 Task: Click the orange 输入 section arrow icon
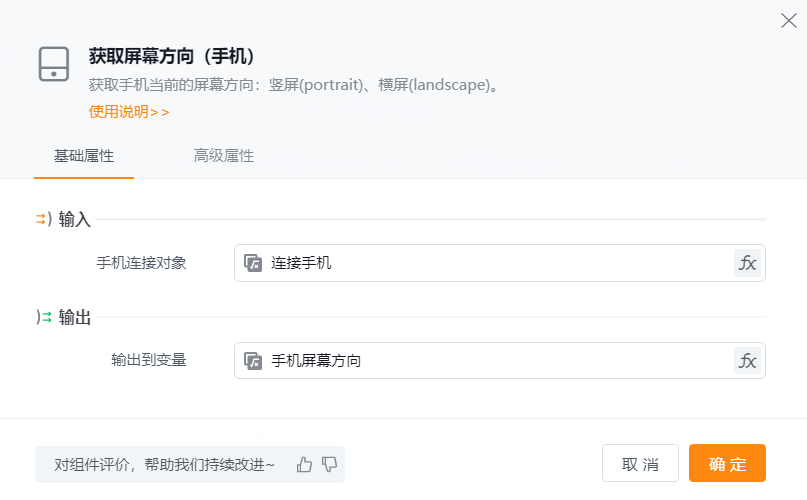[43, 219]
